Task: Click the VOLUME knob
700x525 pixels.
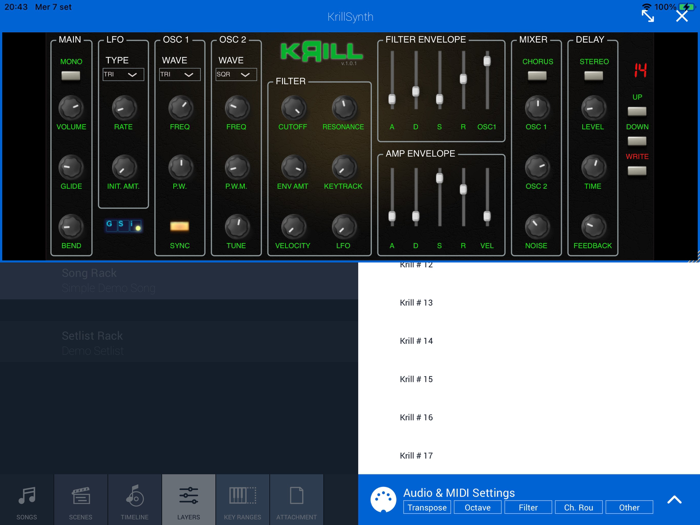Action: [71, 108]
